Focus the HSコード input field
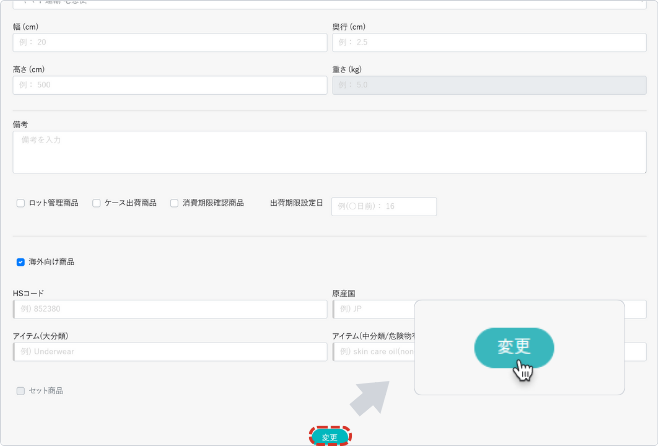 [170, 309]
